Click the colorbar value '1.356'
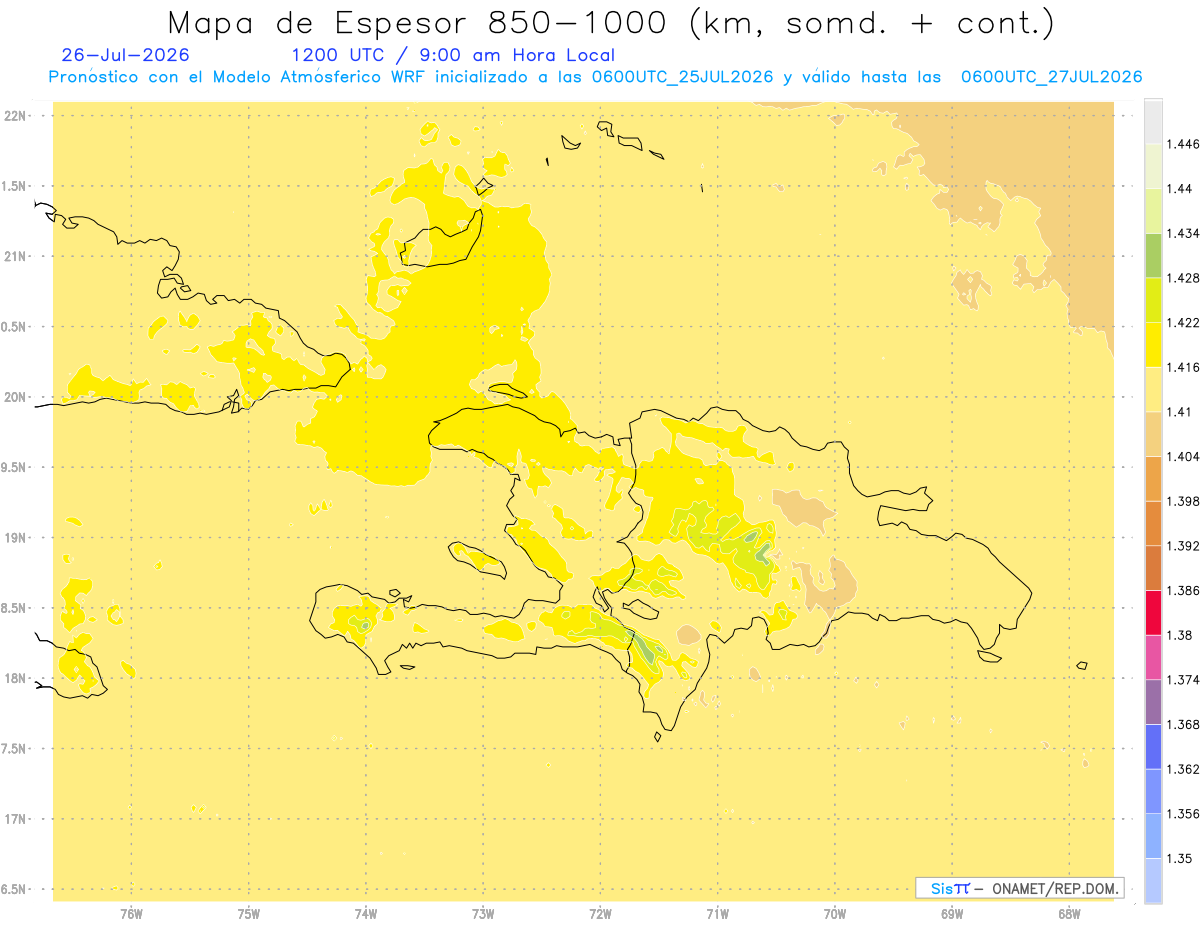The image size is (1200, 927). 1182,814
